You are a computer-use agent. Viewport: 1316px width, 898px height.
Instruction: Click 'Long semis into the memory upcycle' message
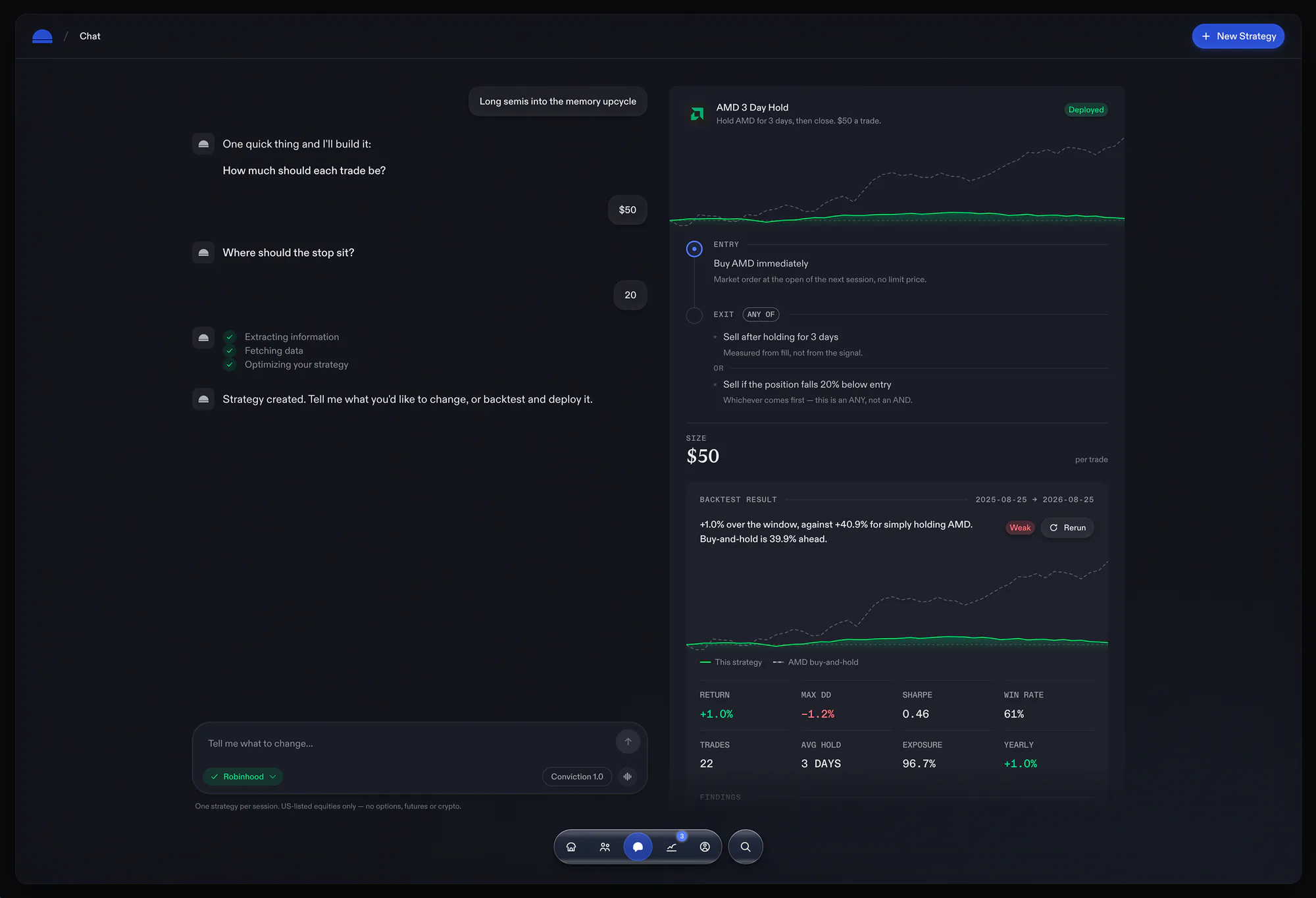tap(557, 101)
